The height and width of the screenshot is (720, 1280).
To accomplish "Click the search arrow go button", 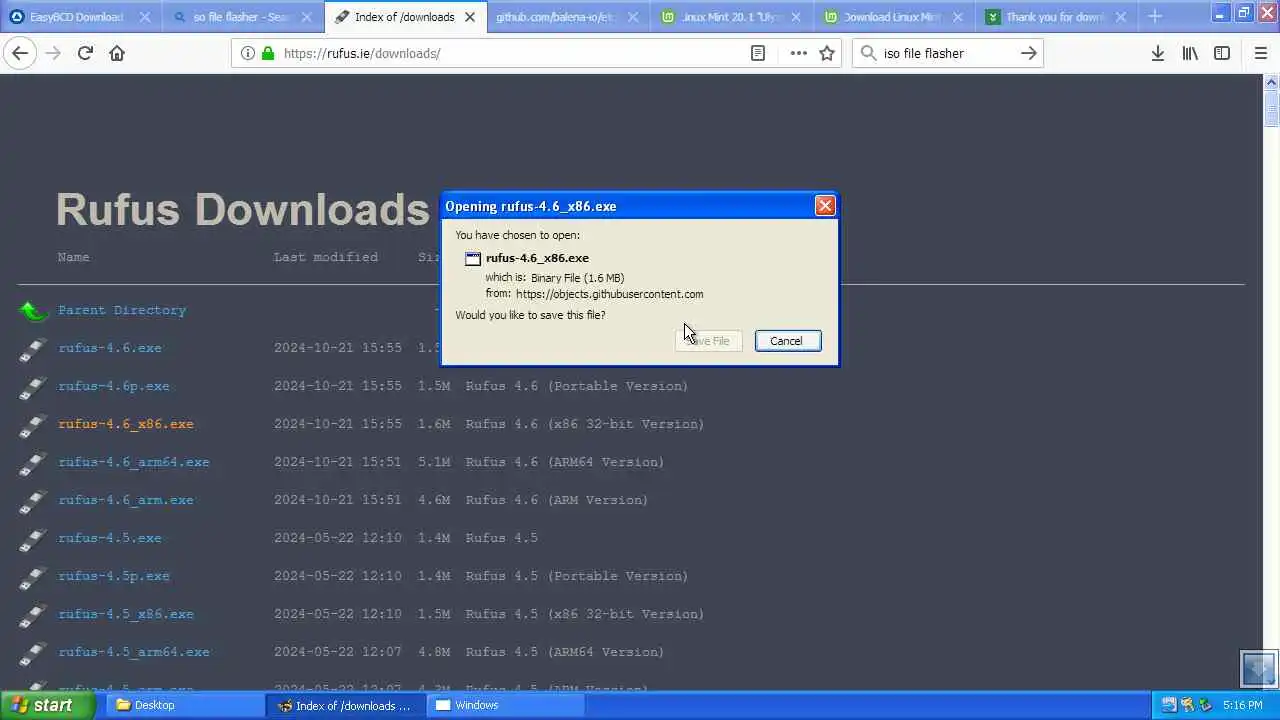I will tap(1028, 53).
